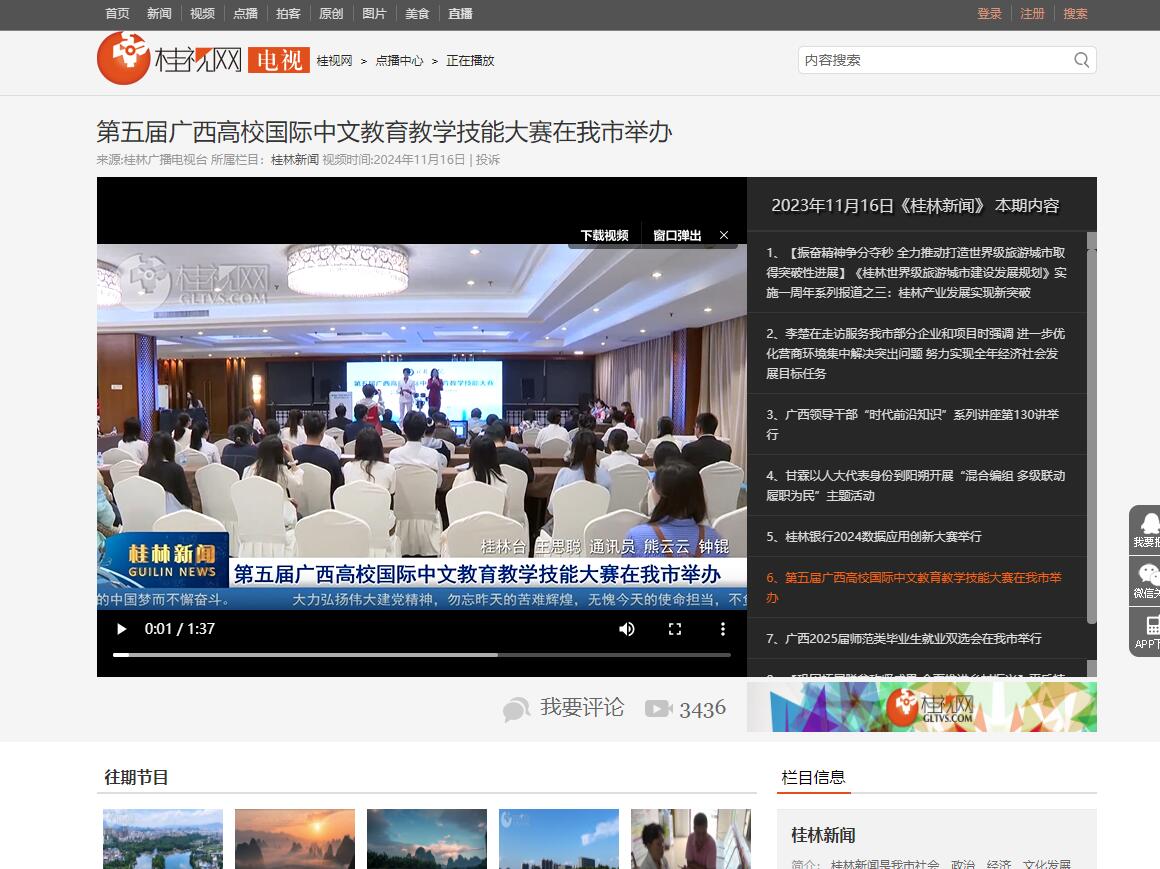Play the video
This screenshot has width=1160, height=869.
tap(122, 629)
